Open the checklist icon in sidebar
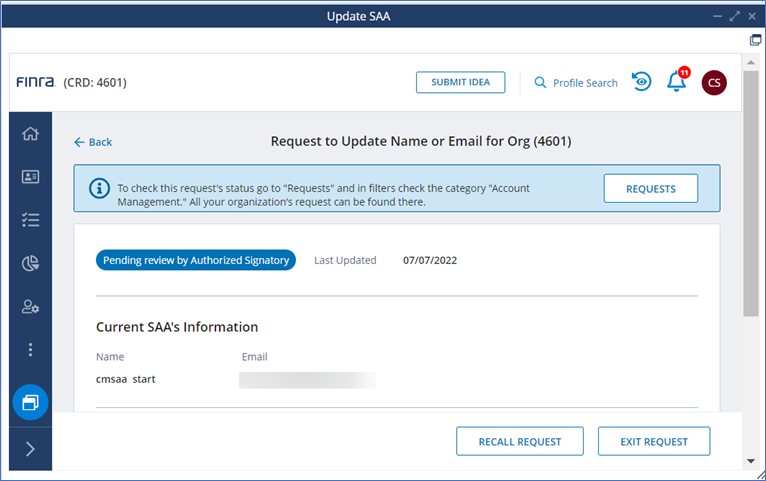766x481 pixels. point(30,220)
